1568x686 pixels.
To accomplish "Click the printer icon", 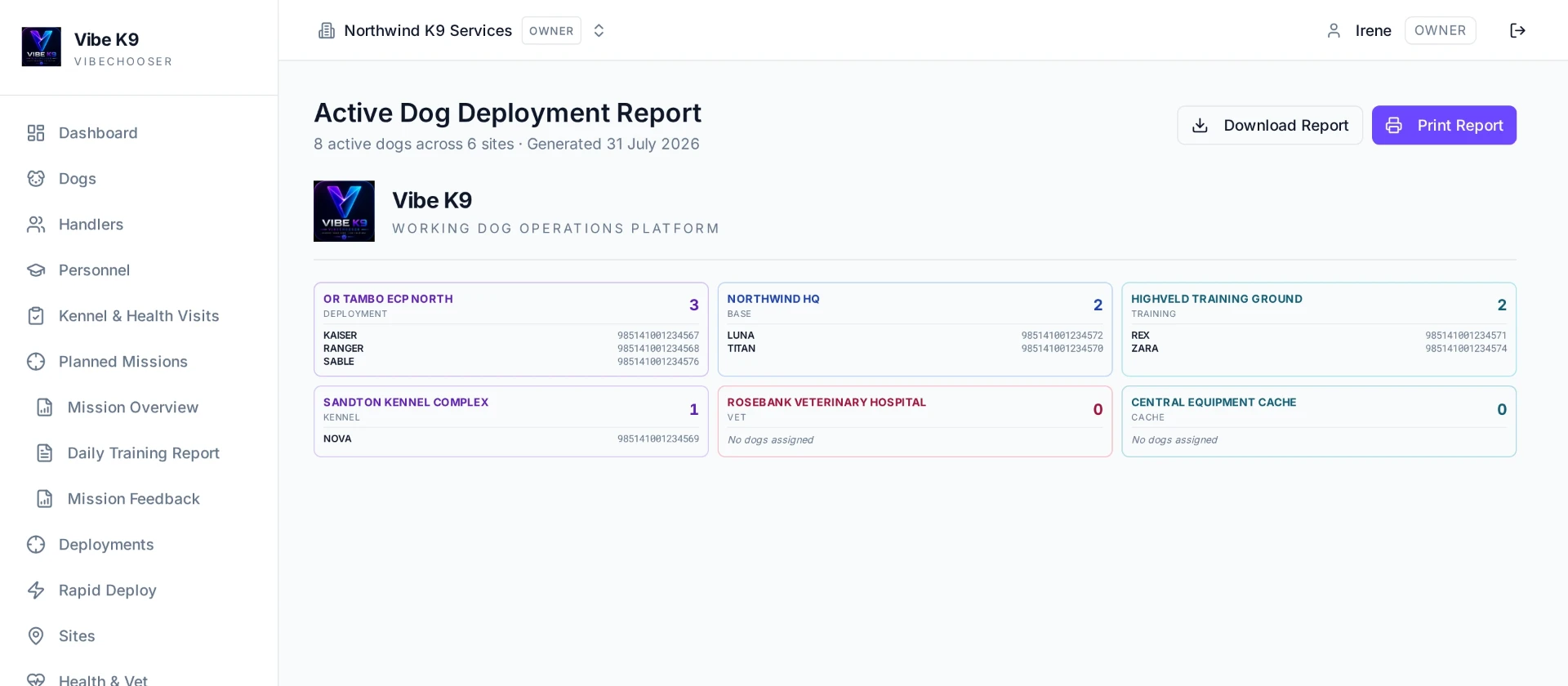I will pyautogui.click(x=1394, y=125).
